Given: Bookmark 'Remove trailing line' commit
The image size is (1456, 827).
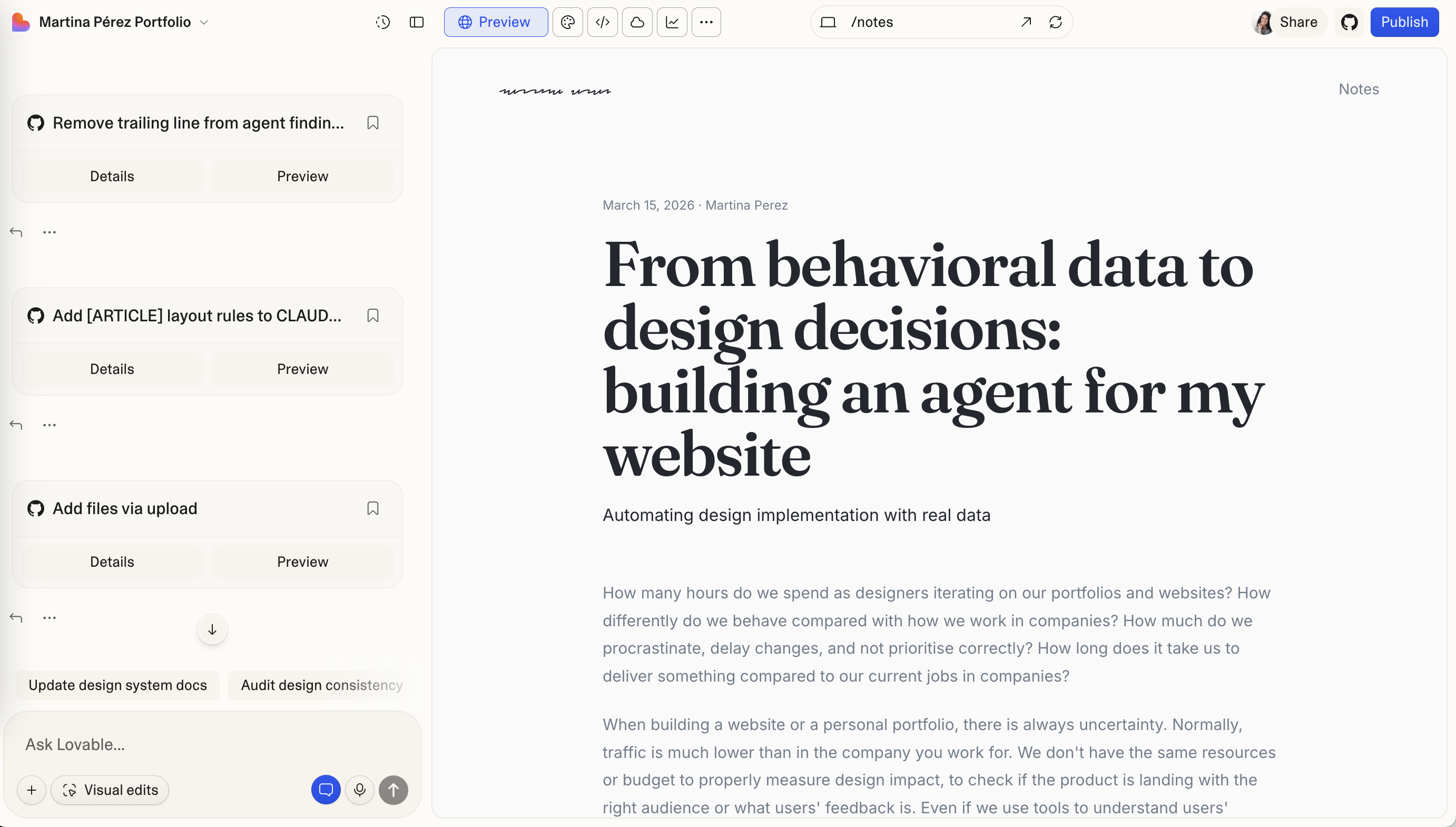Looking at the screenshot, I should point(372,123).
